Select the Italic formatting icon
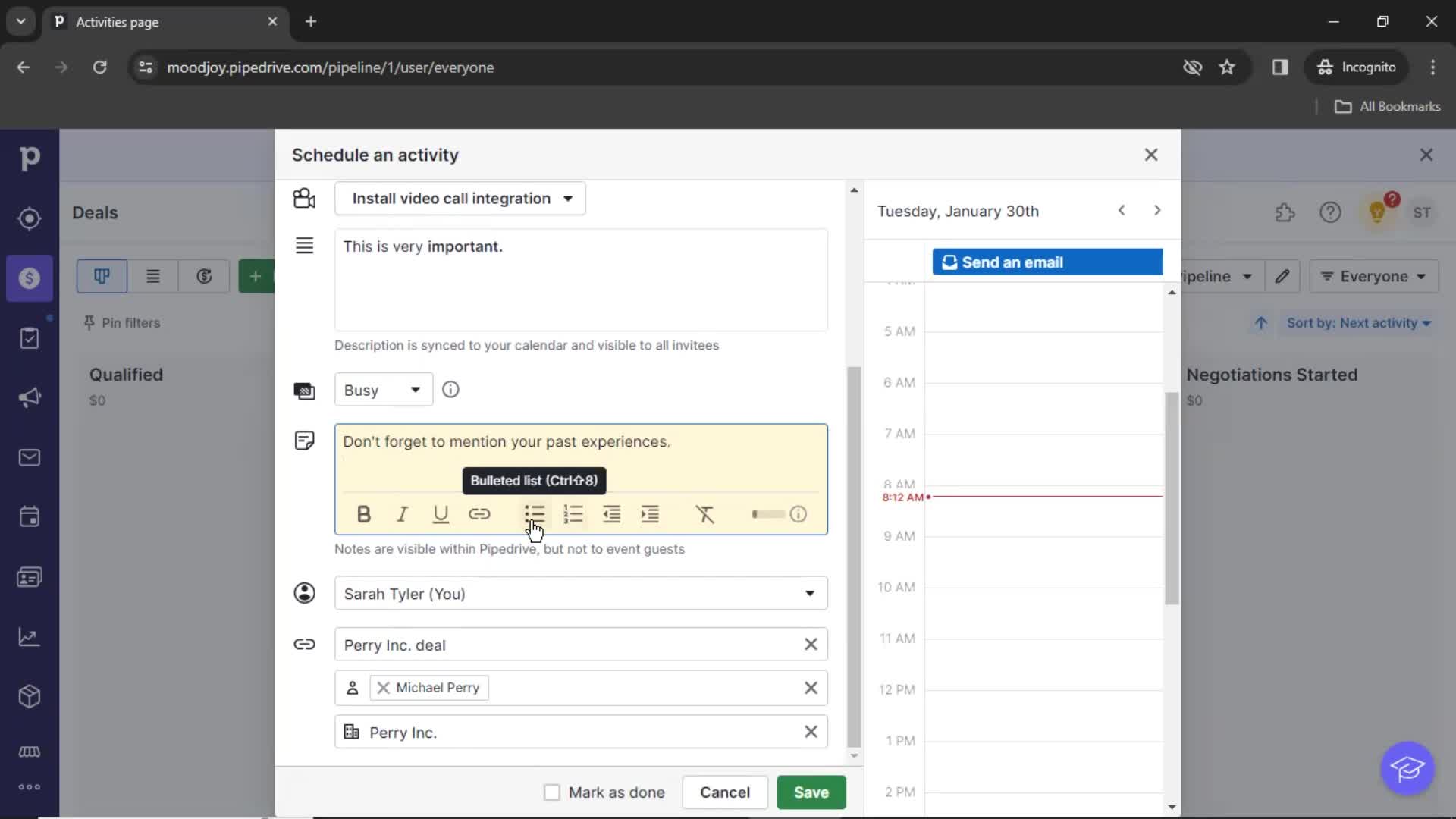The height and width of the screenshot is (819, 1456). (x=402, y=514)
